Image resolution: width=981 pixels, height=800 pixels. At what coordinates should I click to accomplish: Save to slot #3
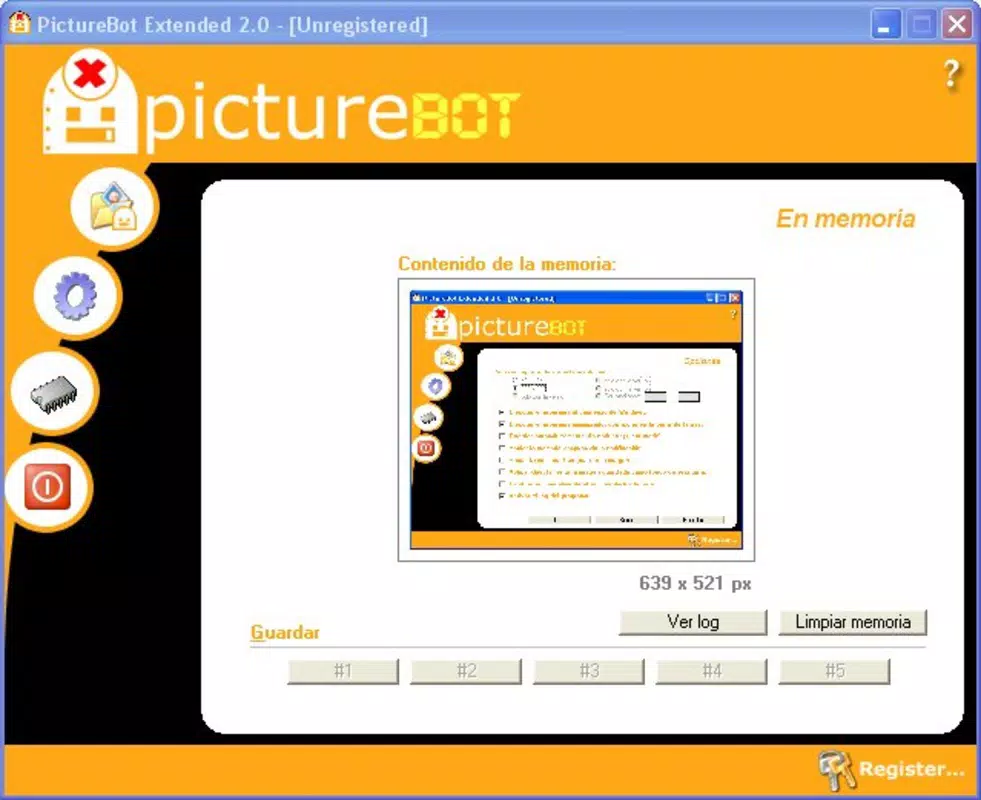589,671
